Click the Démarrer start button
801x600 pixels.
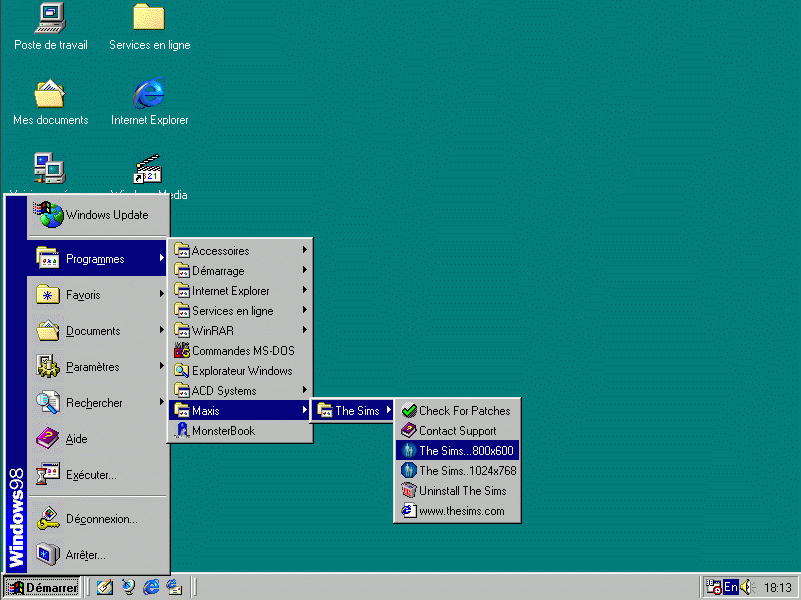[x=42, y=588]
